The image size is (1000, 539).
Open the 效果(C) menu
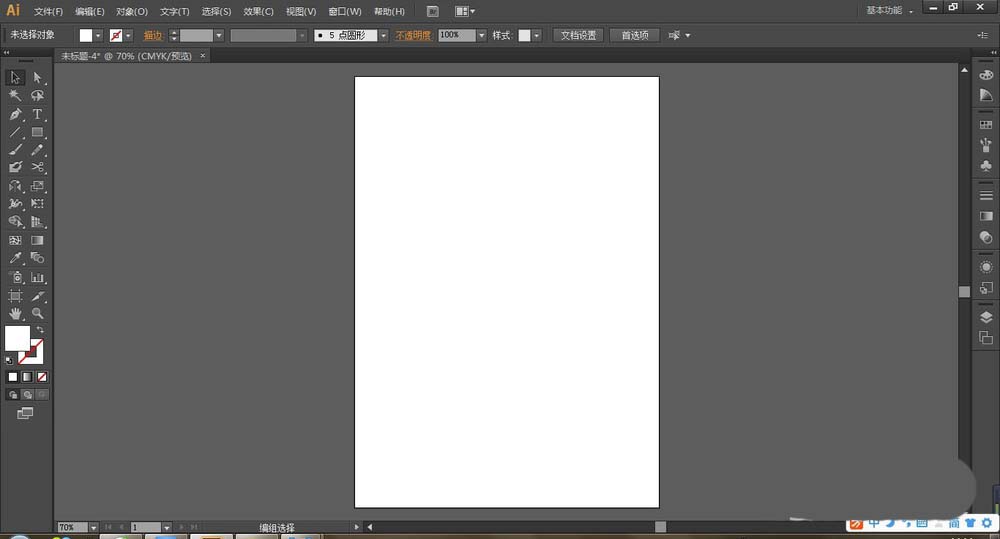click(x=258, y=12)
